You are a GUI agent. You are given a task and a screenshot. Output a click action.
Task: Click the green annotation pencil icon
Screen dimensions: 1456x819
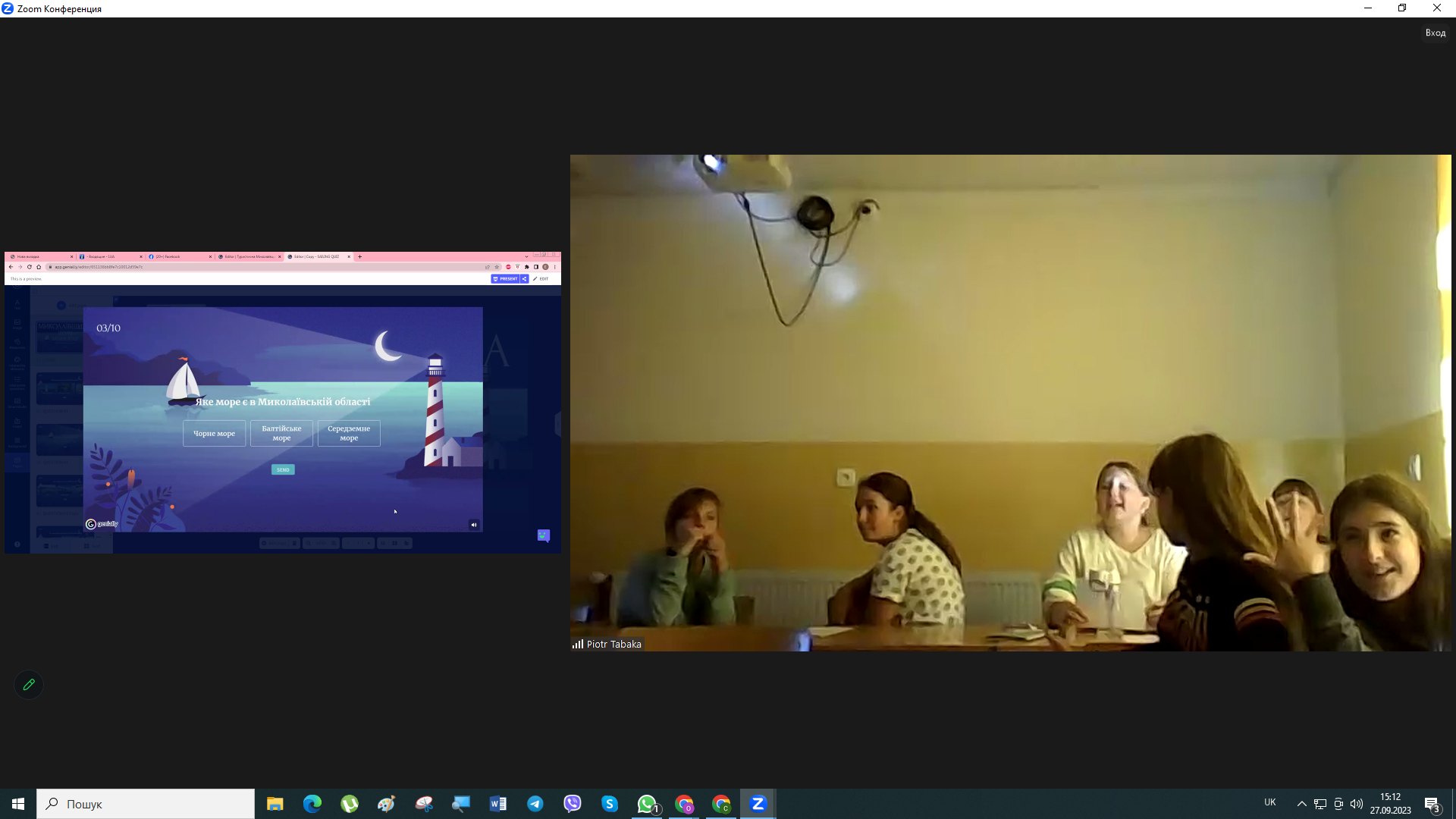[x=29, y=685]
